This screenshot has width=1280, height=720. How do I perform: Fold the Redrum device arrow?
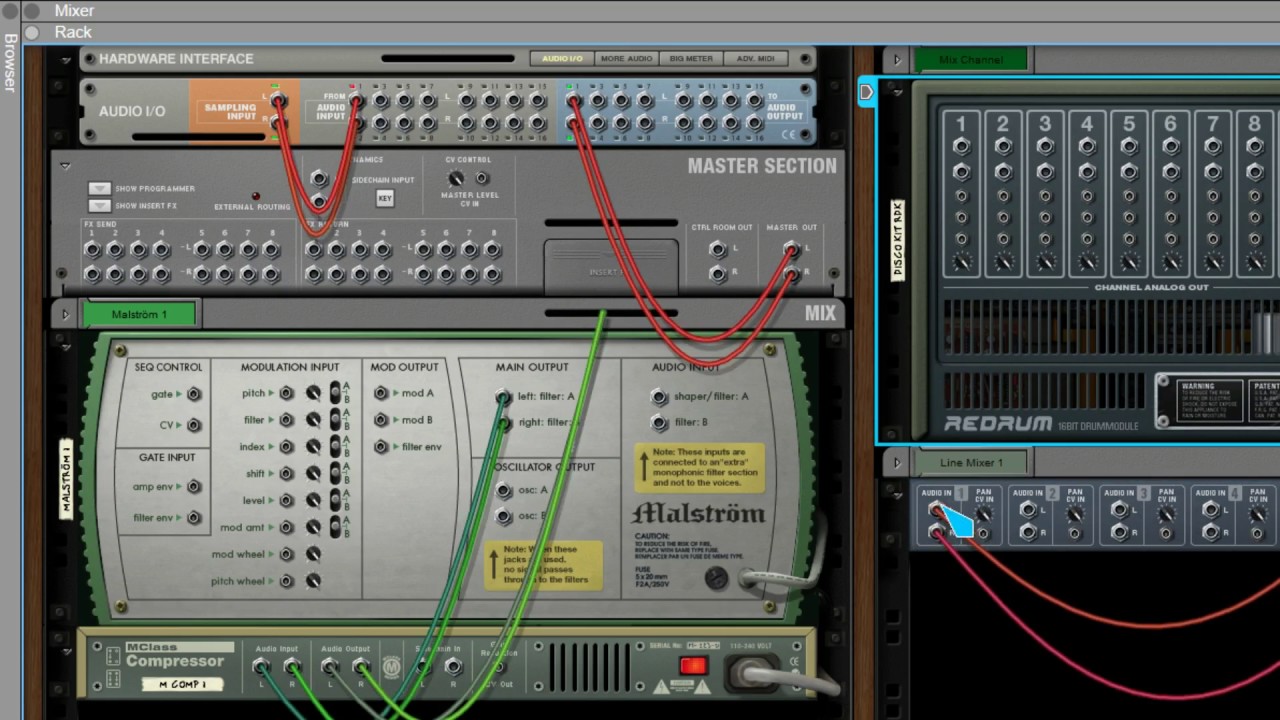click(x=897, y=92)
